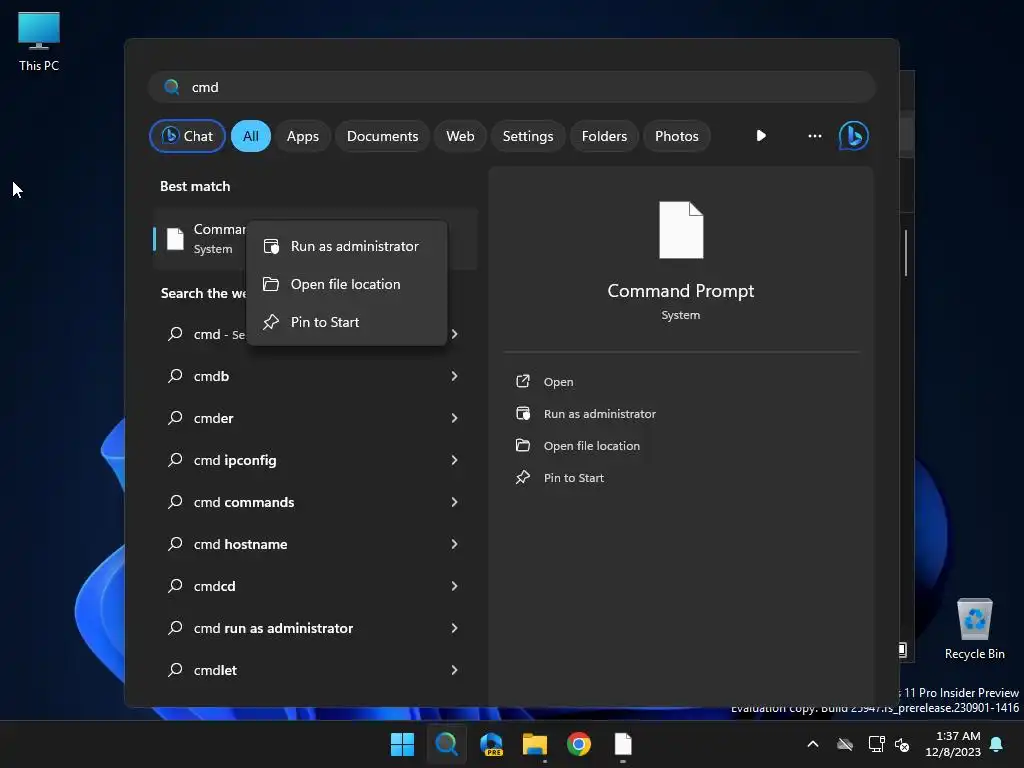Select the This PC desktop icon
The width and height of the screenshot is (1024, 768).
[39, 42]
